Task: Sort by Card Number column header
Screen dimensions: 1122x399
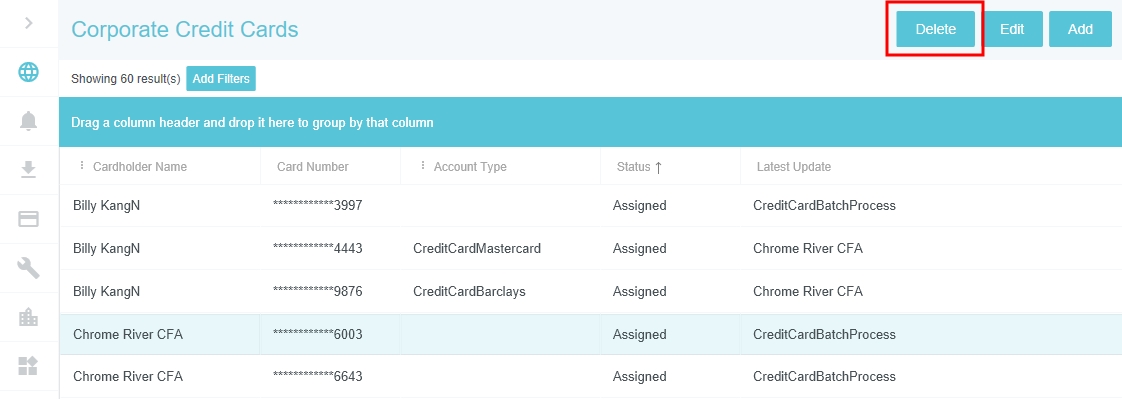Action: click(x=313, y=167)
